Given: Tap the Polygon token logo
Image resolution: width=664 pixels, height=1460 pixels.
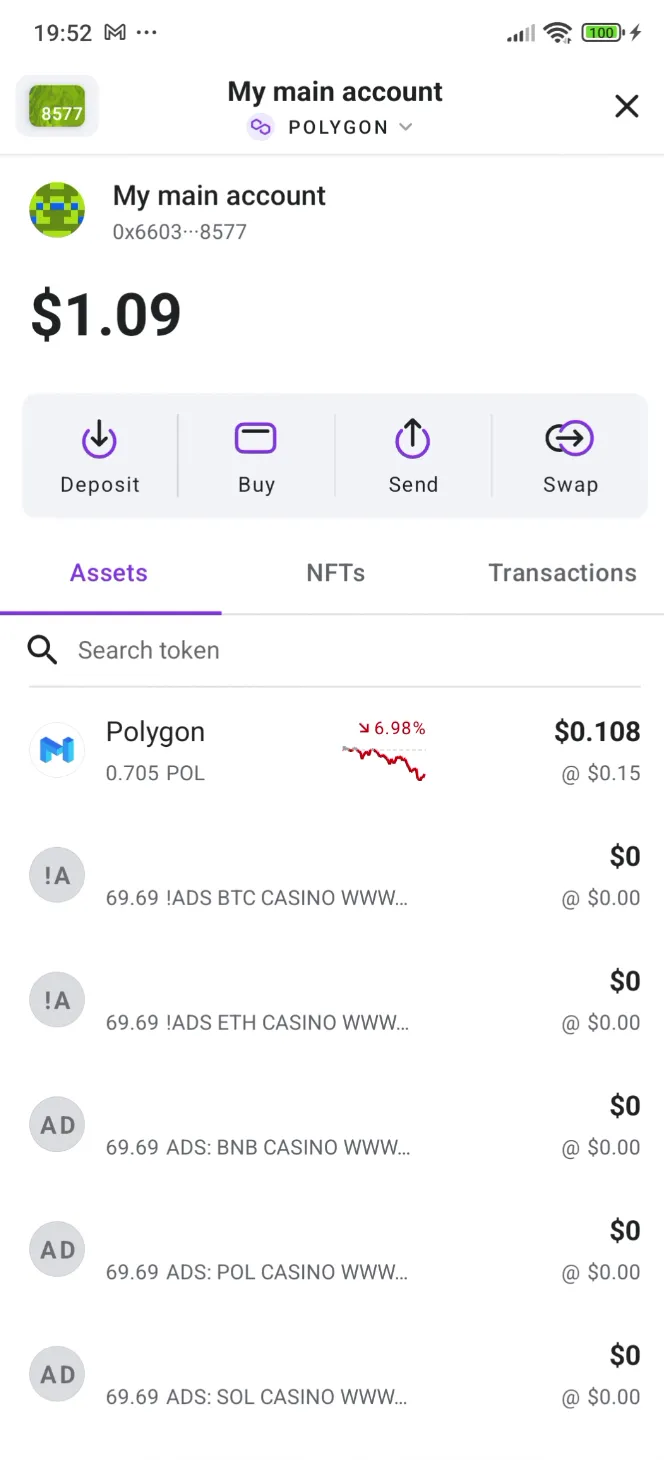Looking at the screenshot, I should coord(57,750).
